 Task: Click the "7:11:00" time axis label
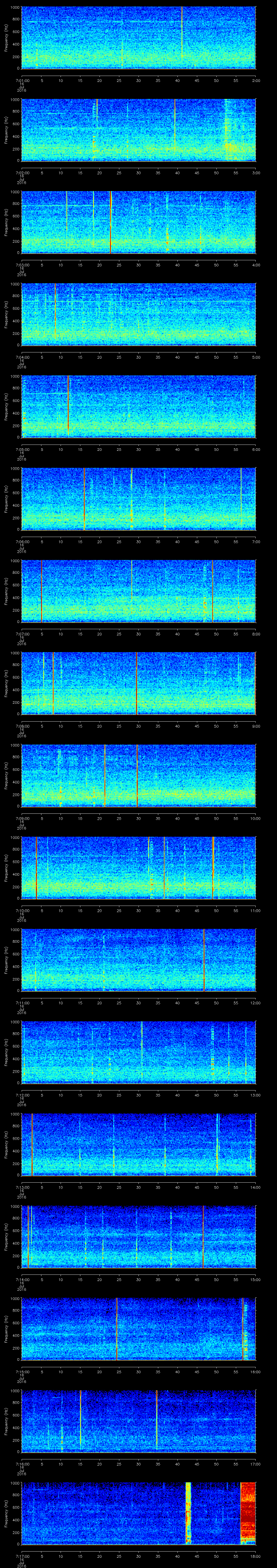click(x=22, y=1003)
